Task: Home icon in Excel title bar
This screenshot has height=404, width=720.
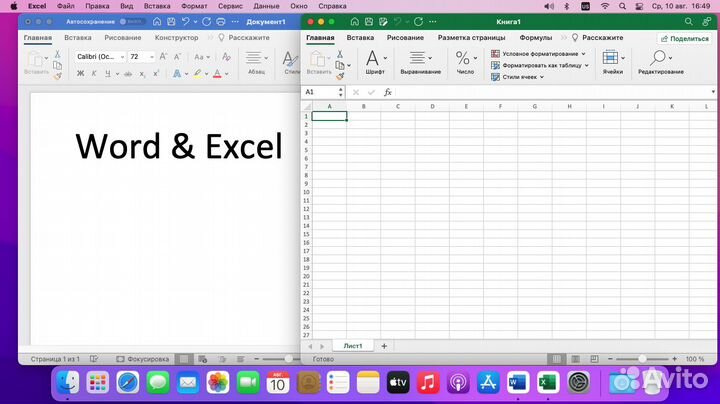Action: pos(354,22)
